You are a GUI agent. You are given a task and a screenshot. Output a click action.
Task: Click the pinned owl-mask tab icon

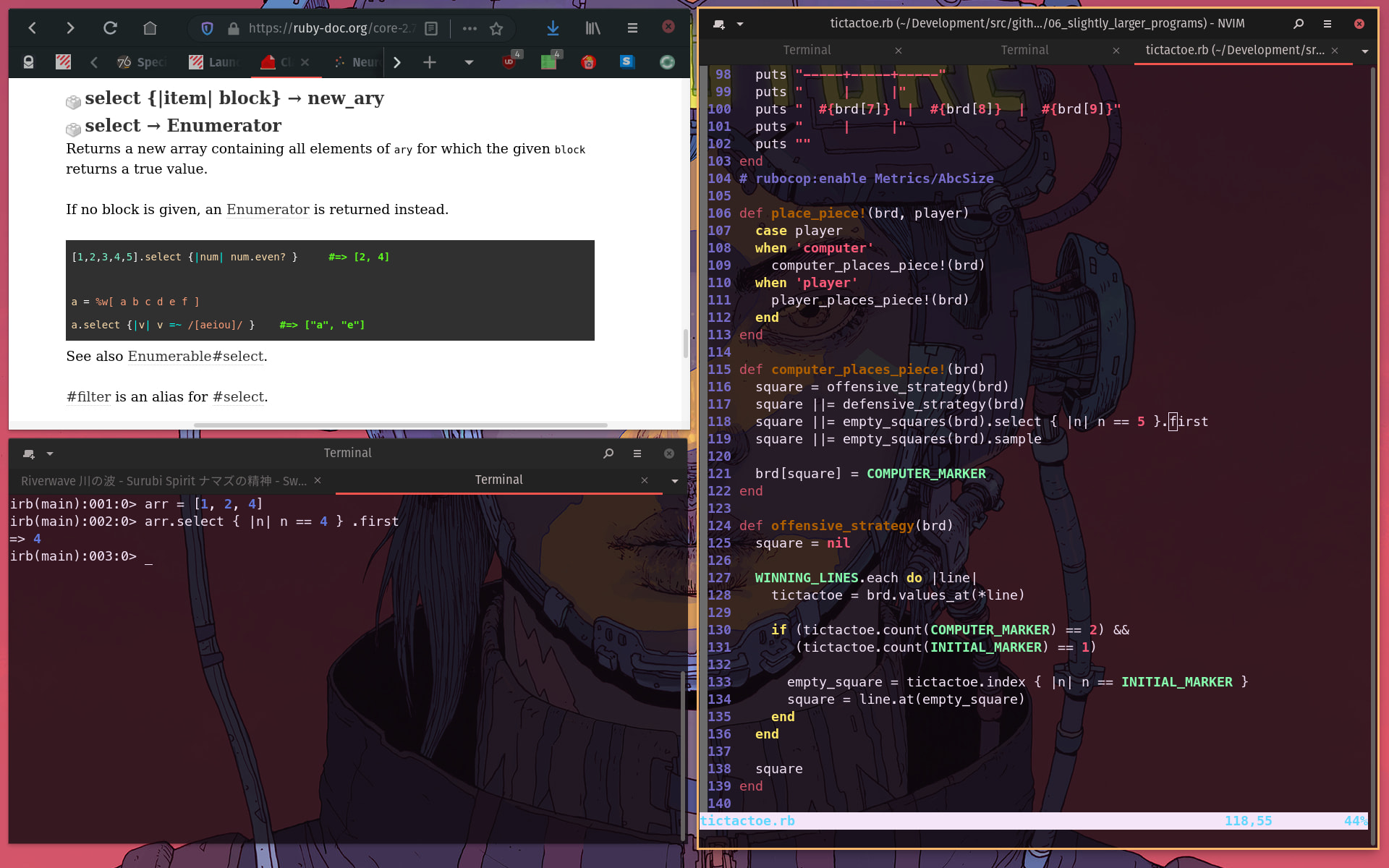tap(28, 62)
